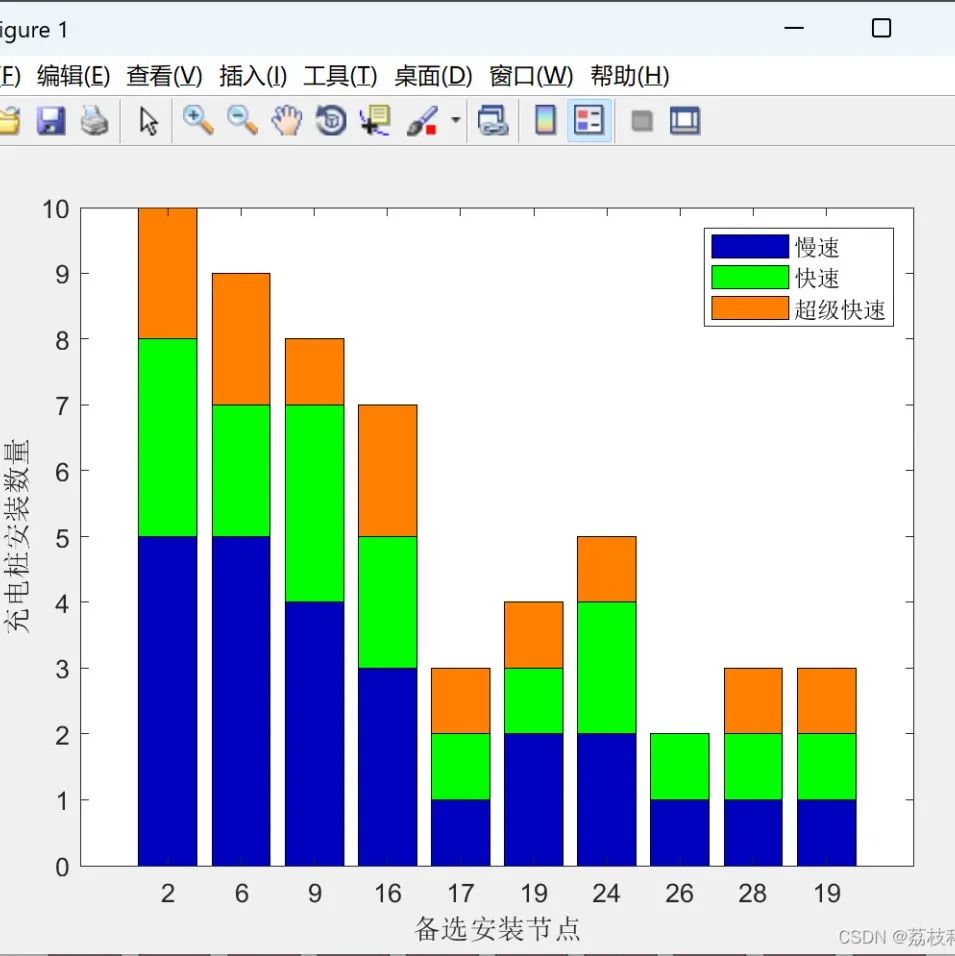Click the orange 超级快速 legend swatch
Screen dimensions: 955x956
coord(750,309)
